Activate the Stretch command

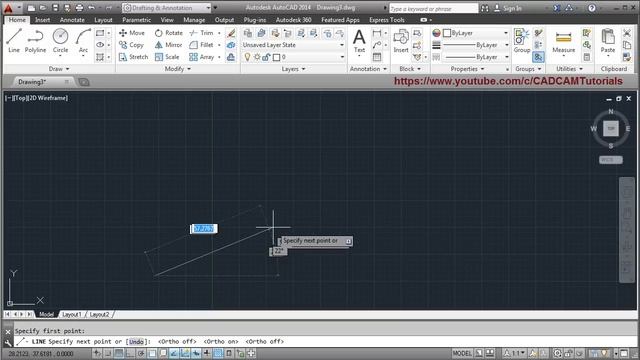[133, 57]
